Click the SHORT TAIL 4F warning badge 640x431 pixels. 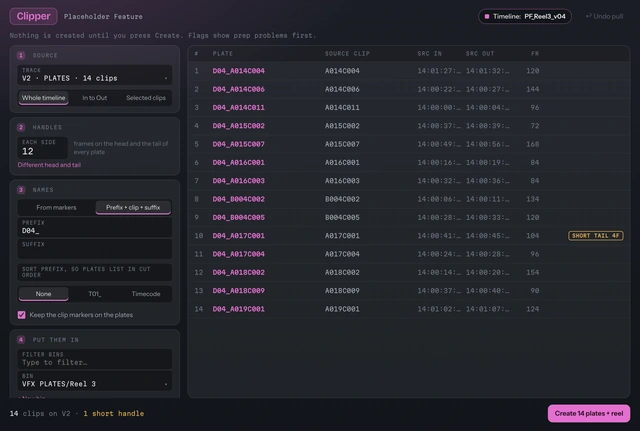click(596, 235)
